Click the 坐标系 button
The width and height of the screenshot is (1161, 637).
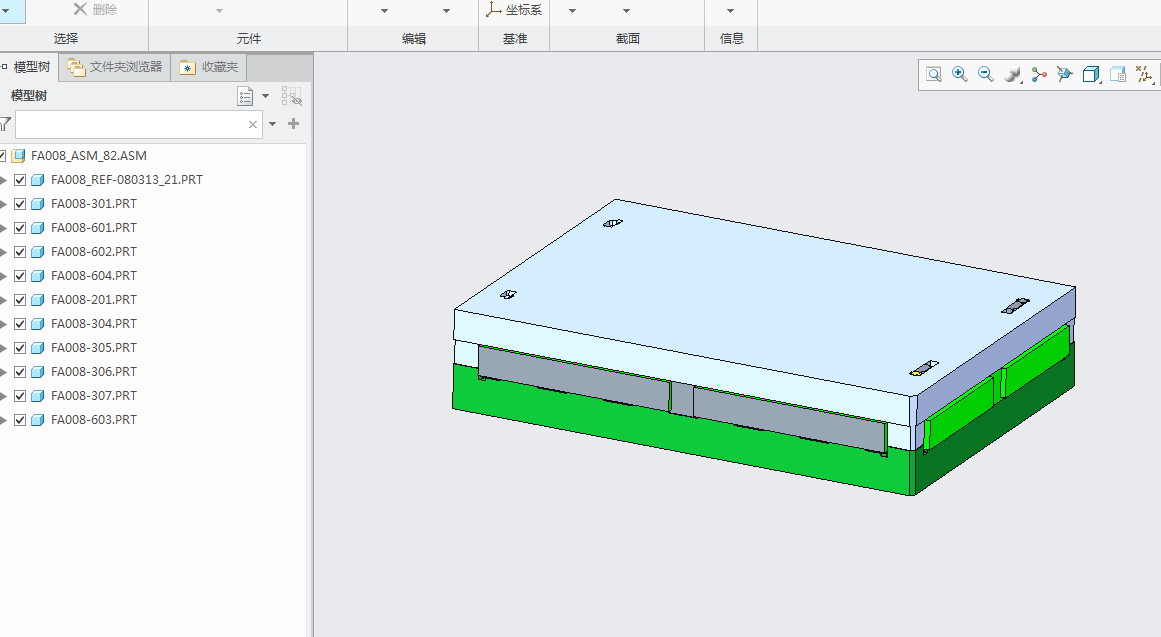click(x=515, y=10)
